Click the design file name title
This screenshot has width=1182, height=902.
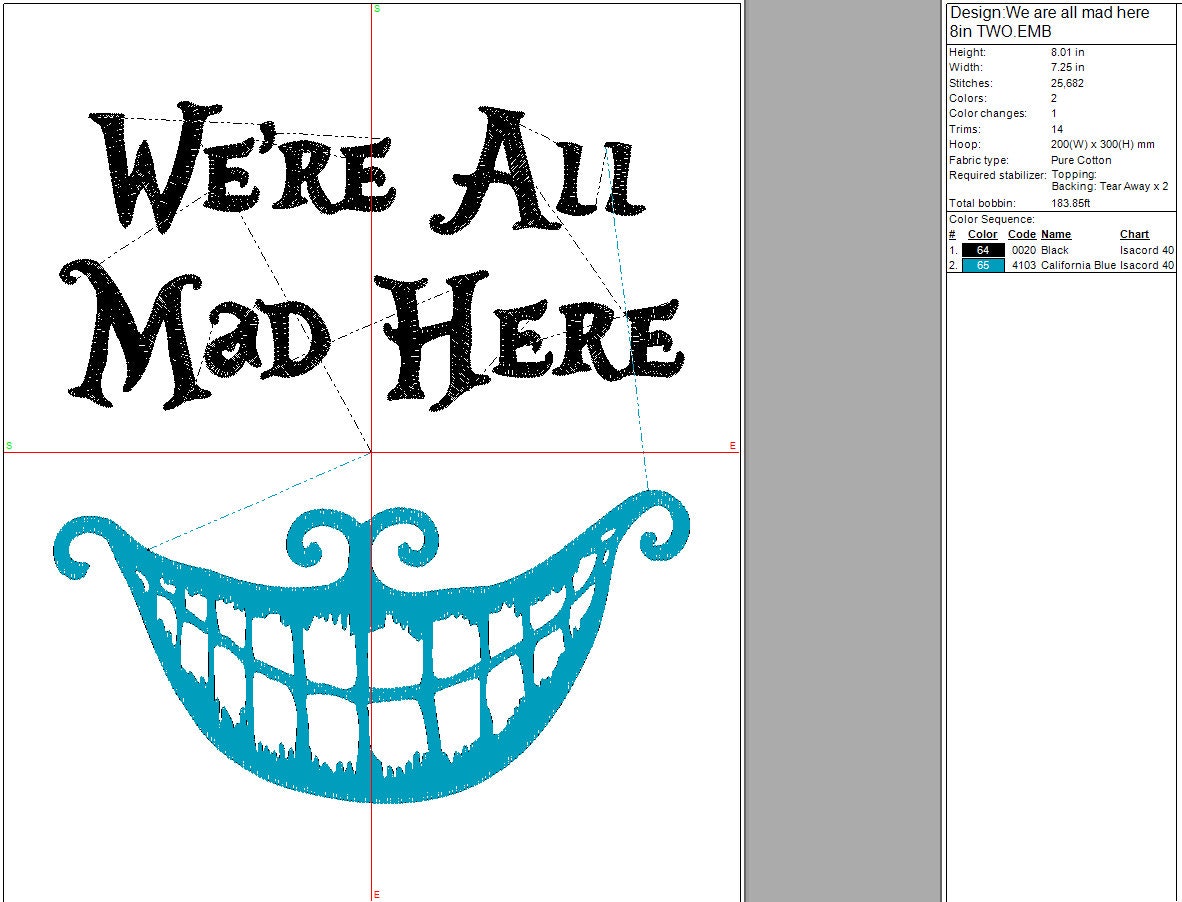(x=1049, y=21)
